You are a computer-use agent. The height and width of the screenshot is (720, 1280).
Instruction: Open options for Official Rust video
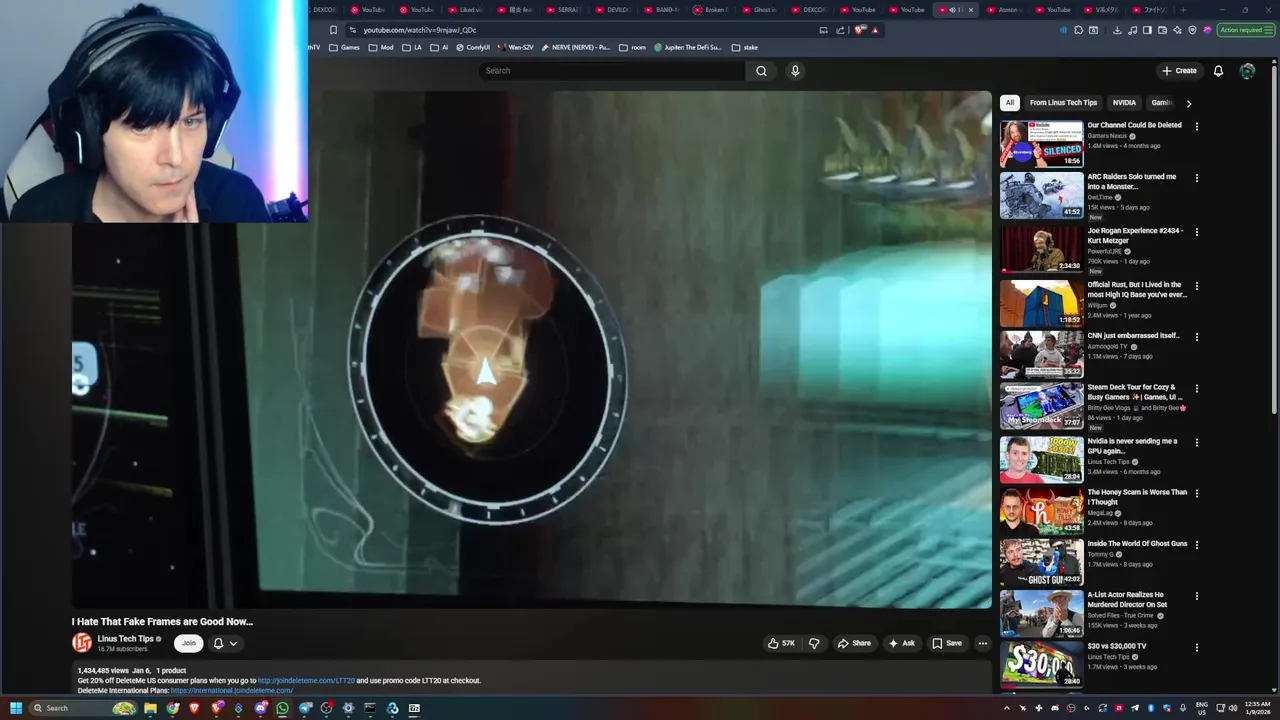click(x=1196, y=286)
